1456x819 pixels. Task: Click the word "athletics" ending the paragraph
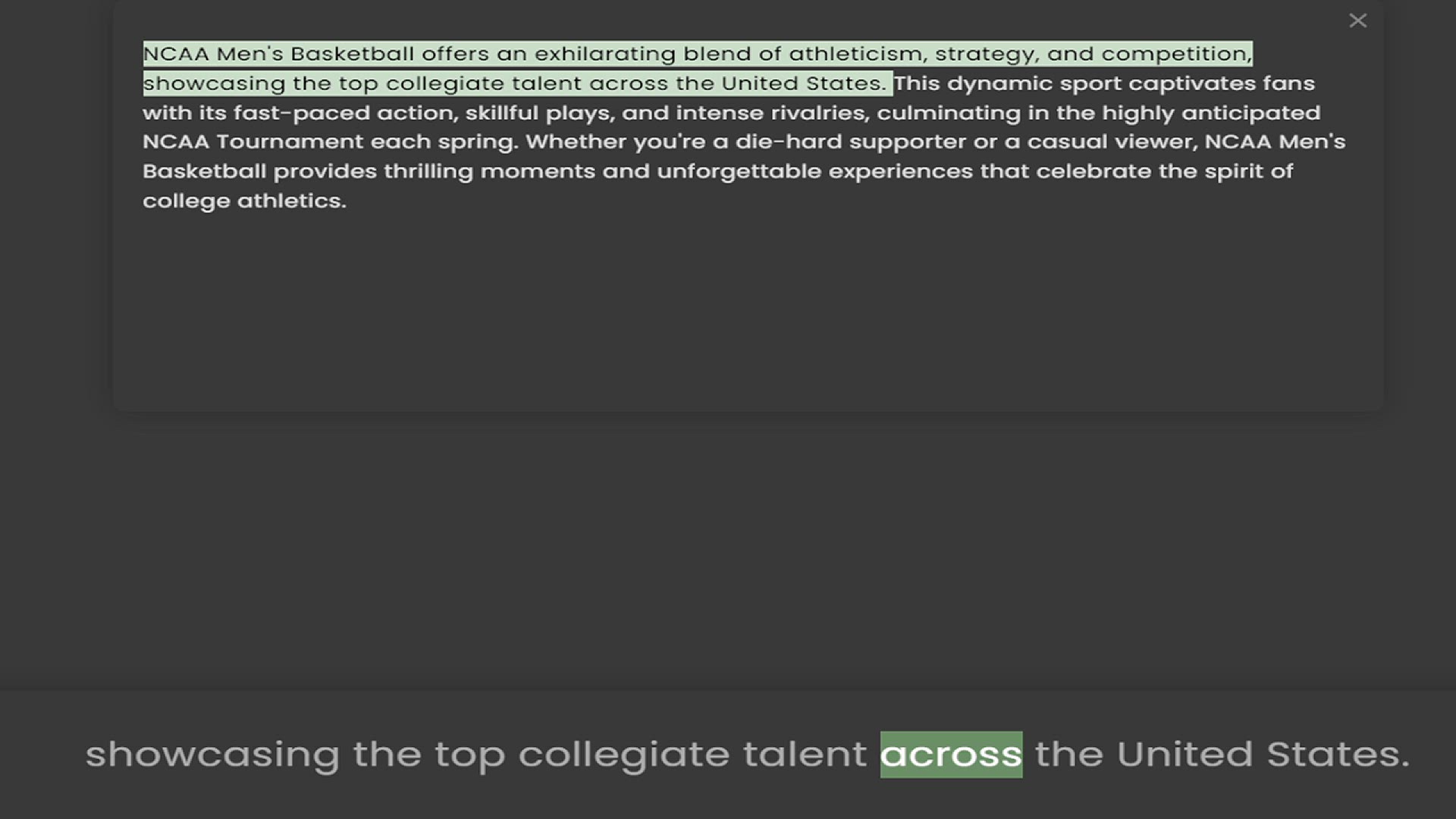click(x=290, y=201)
